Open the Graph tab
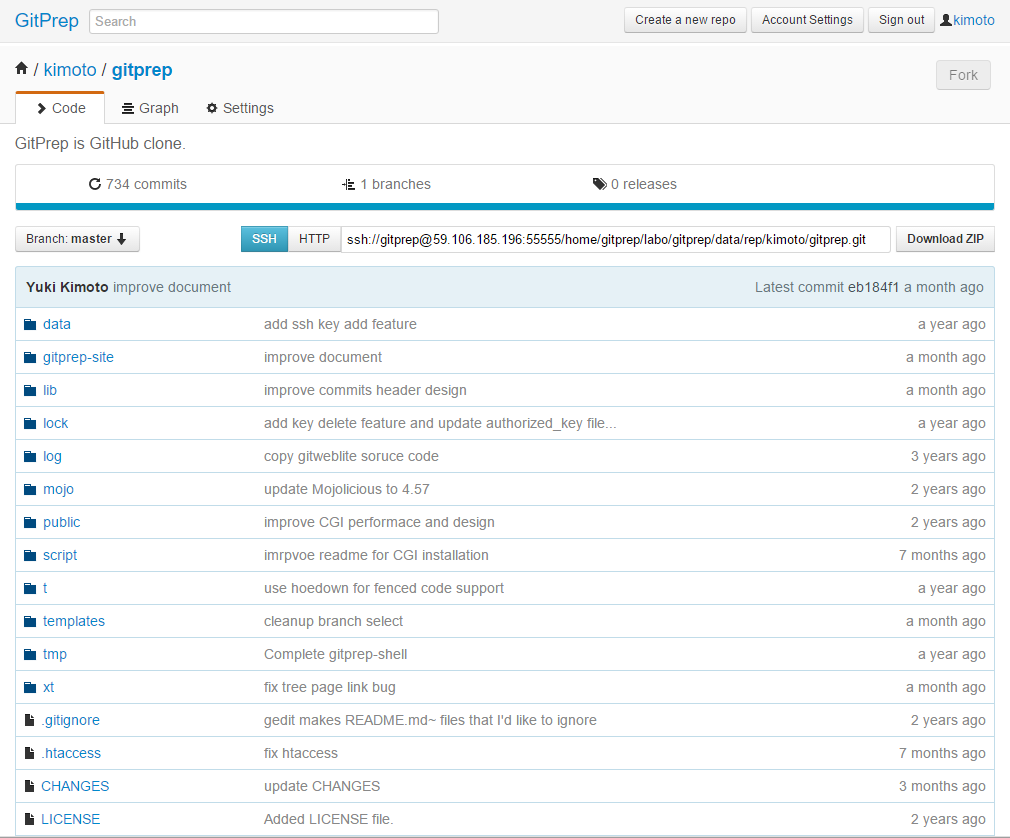1010x838 pixels. pos(150,108)
